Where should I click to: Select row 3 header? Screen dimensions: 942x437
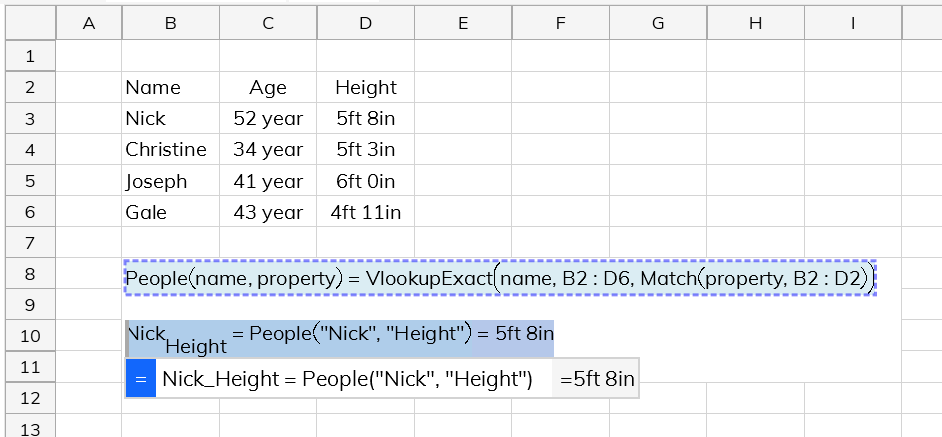click(31, 118)
